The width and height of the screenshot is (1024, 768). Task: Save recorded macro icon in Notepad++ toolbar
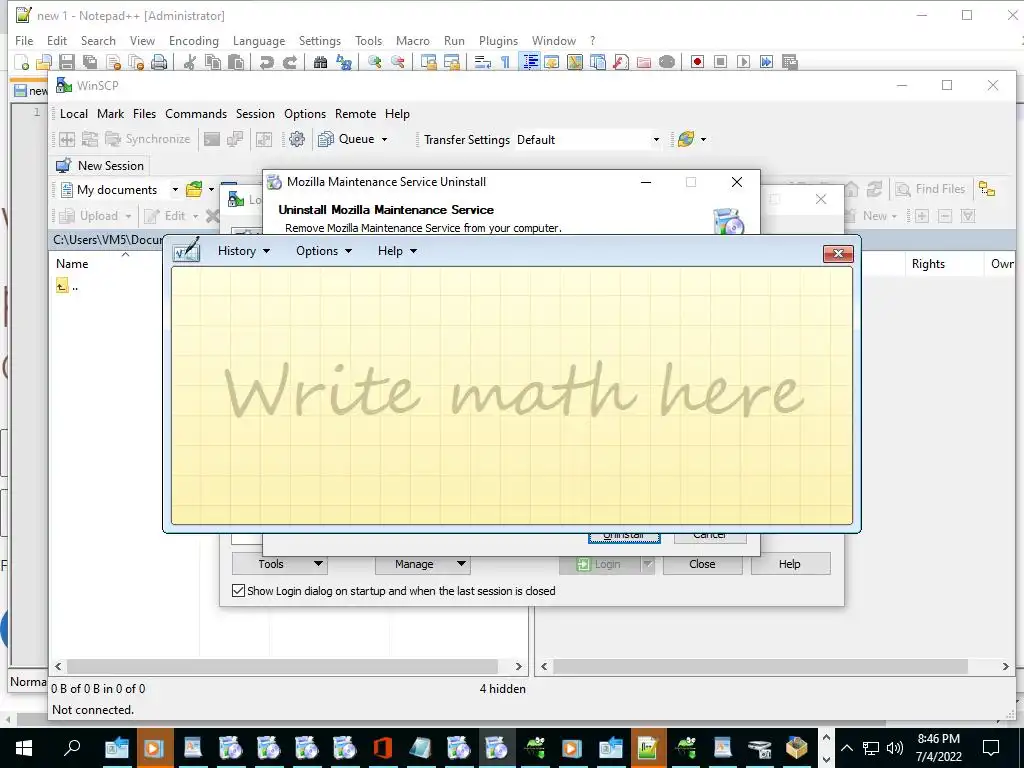pyautogui.click(x=790, y=62)
